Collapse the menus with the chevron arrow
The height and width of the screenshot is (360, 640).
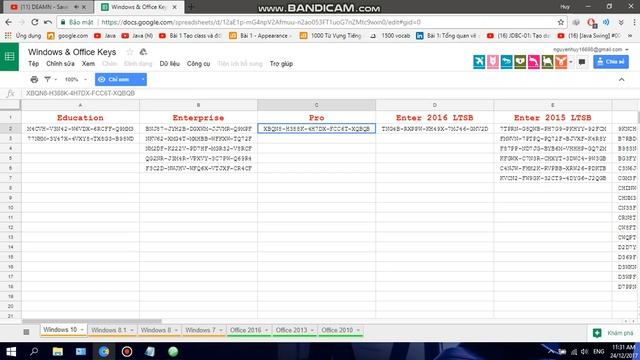pos(622,79)
